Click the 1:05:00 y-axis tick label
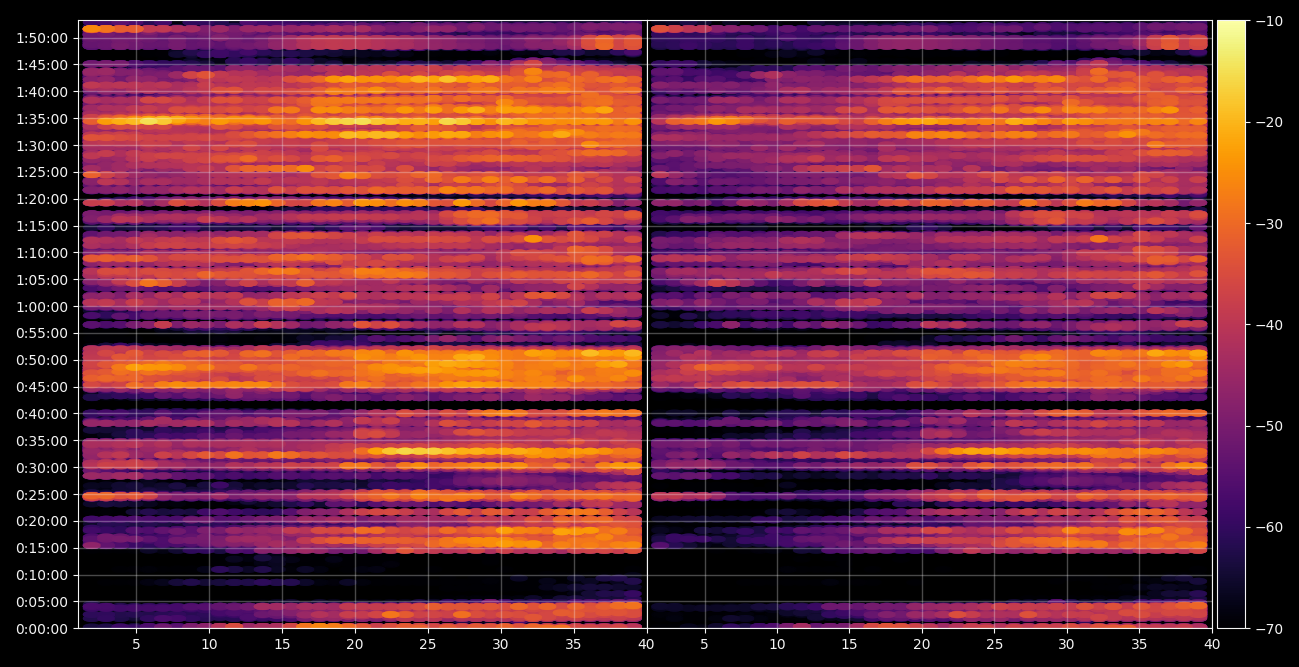This screenshot has width=1299, height=667. 42,280
